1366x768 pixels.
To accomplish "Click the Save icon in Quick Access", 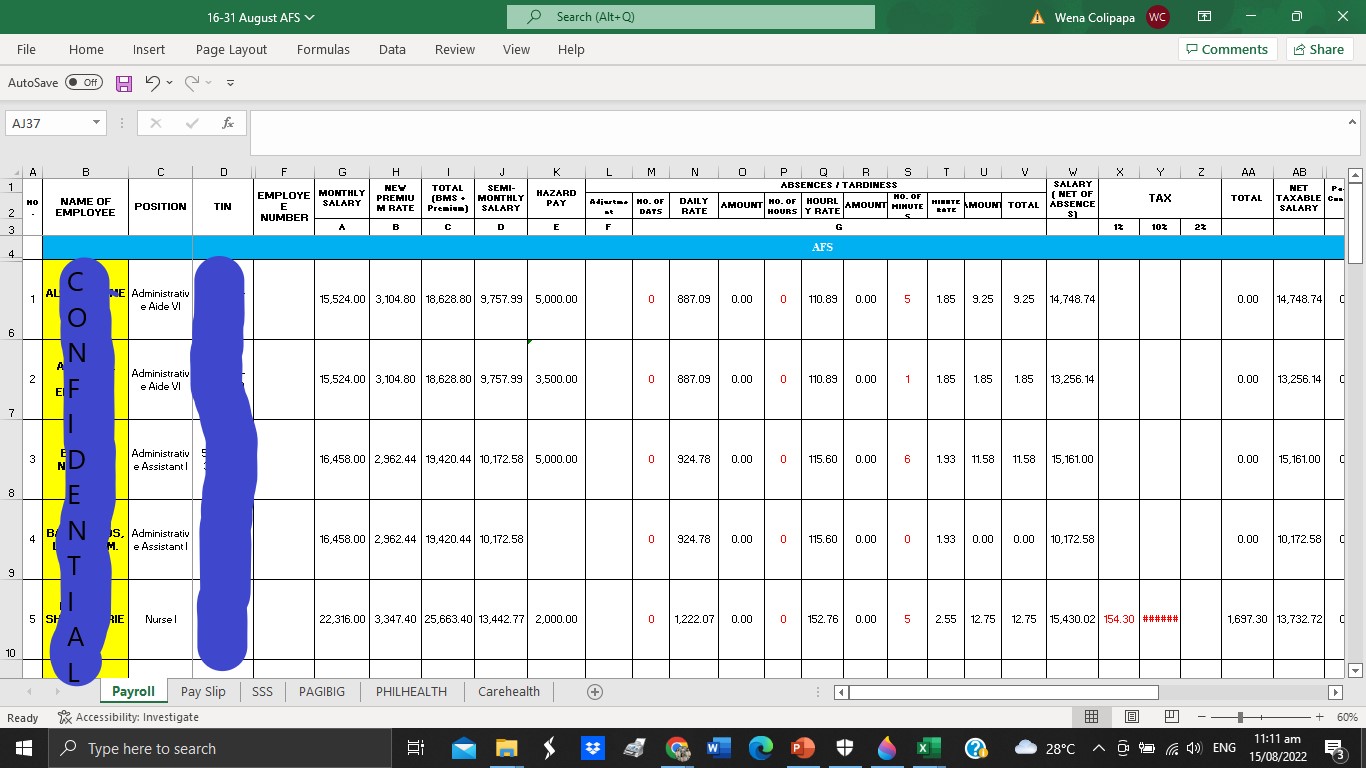I will tap(124, 83).
